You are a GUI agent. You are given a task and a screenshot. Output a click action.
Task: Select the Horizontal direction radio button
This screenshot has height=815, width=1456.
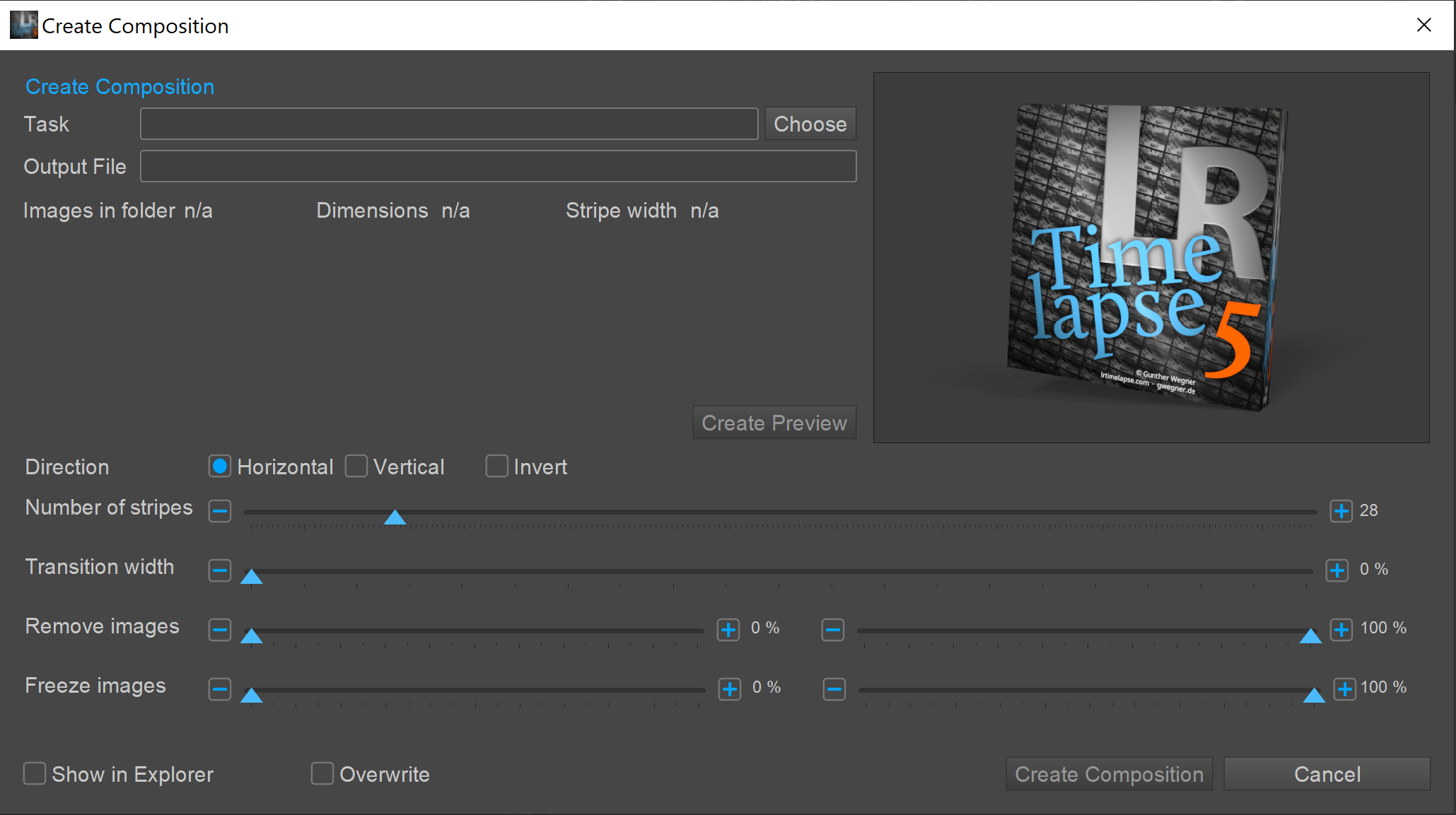tap(220, 466)
